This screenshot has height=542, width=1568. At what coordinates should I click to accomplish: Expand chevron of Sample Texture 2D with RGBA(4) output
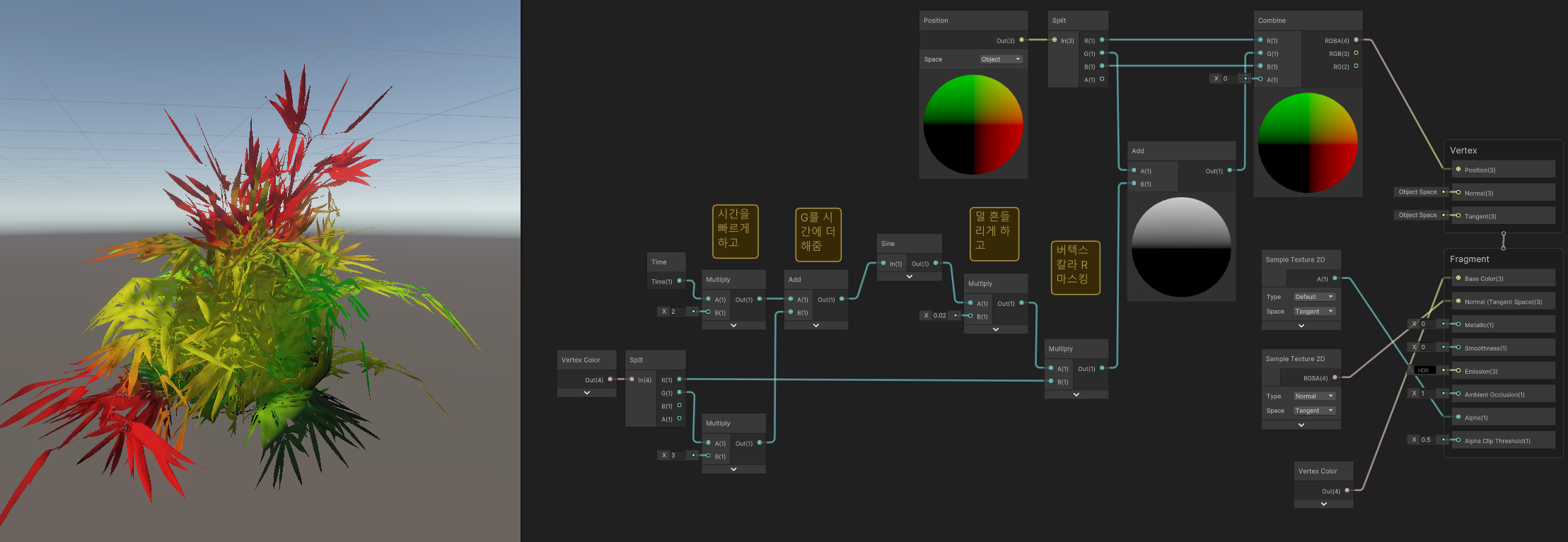point(1301,425)
